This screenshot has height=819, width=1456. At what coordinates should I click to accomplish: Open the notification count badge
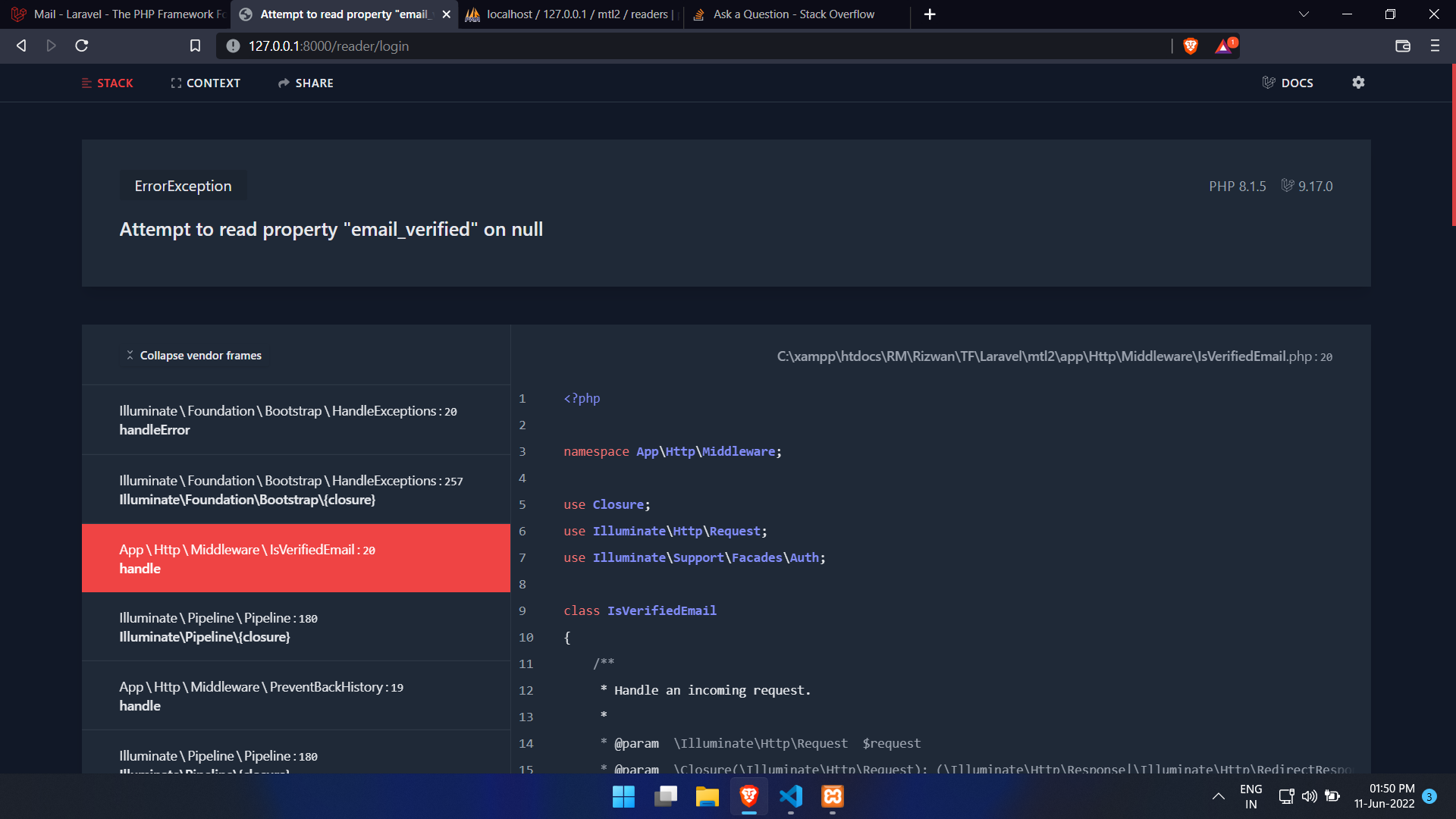1429,796
